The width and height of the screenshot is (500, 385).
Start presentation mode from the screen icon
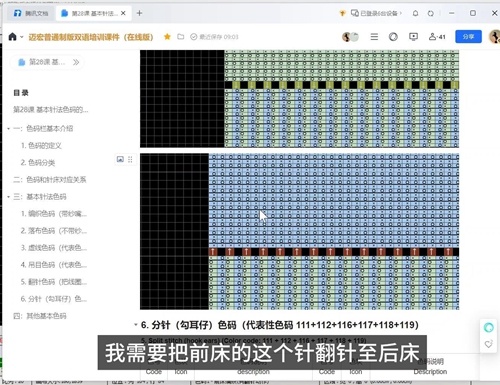[x=413, y=37]
